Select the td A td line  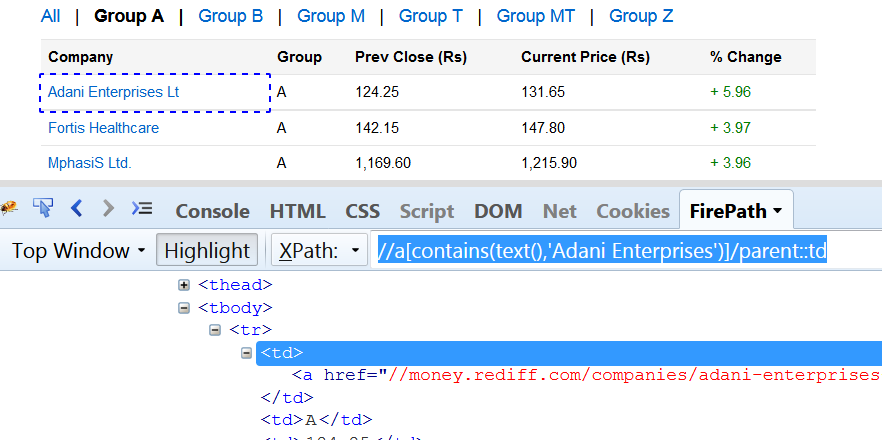pos(316,420)
